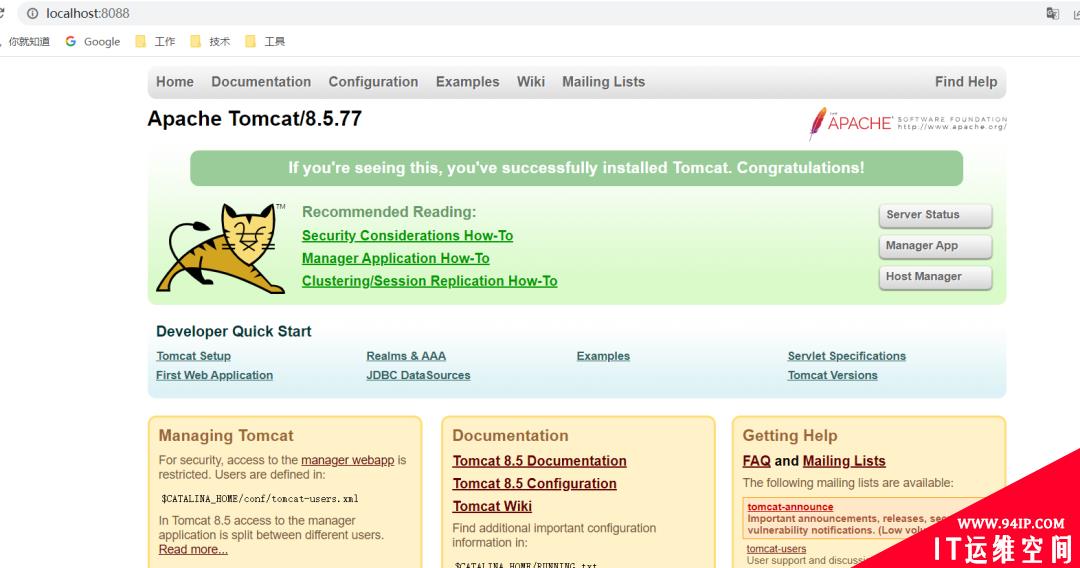Open the translate page icon in address bar
The height and width of the screenshot is (568, 1080).
coord(1052,14)
